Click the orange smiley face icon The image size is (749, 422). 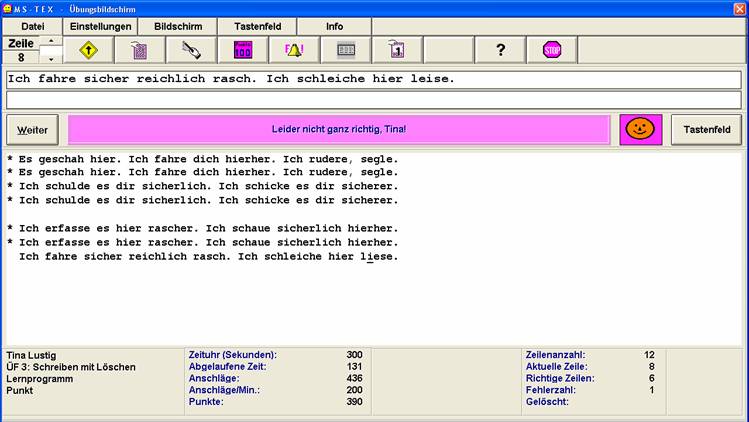[640, 129]
